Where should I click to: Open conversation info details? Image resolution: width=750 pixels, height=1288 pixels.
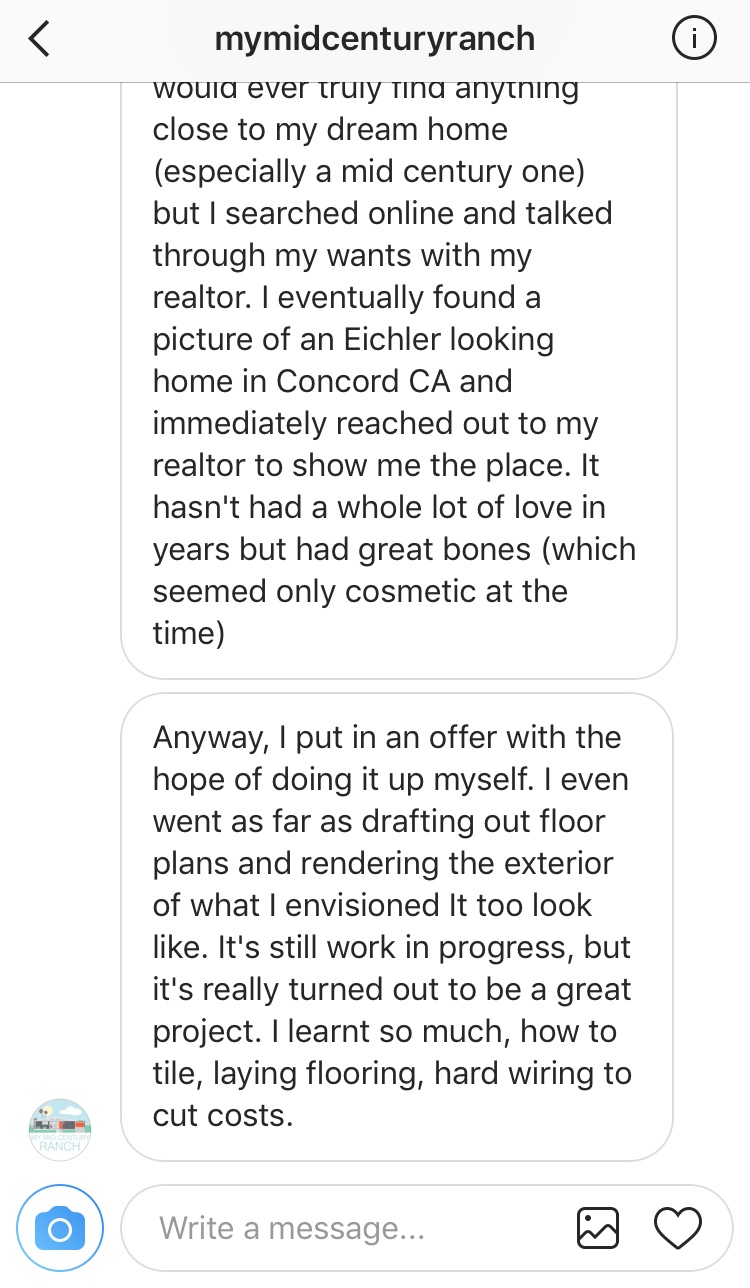(692, 40)
